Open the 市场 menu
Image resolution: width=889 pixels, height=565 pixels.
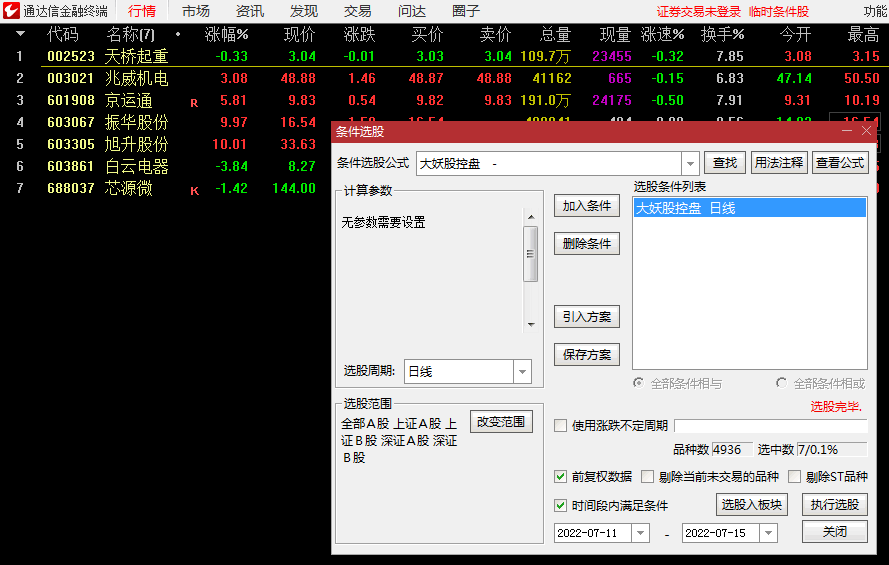(x=196, y=11)
